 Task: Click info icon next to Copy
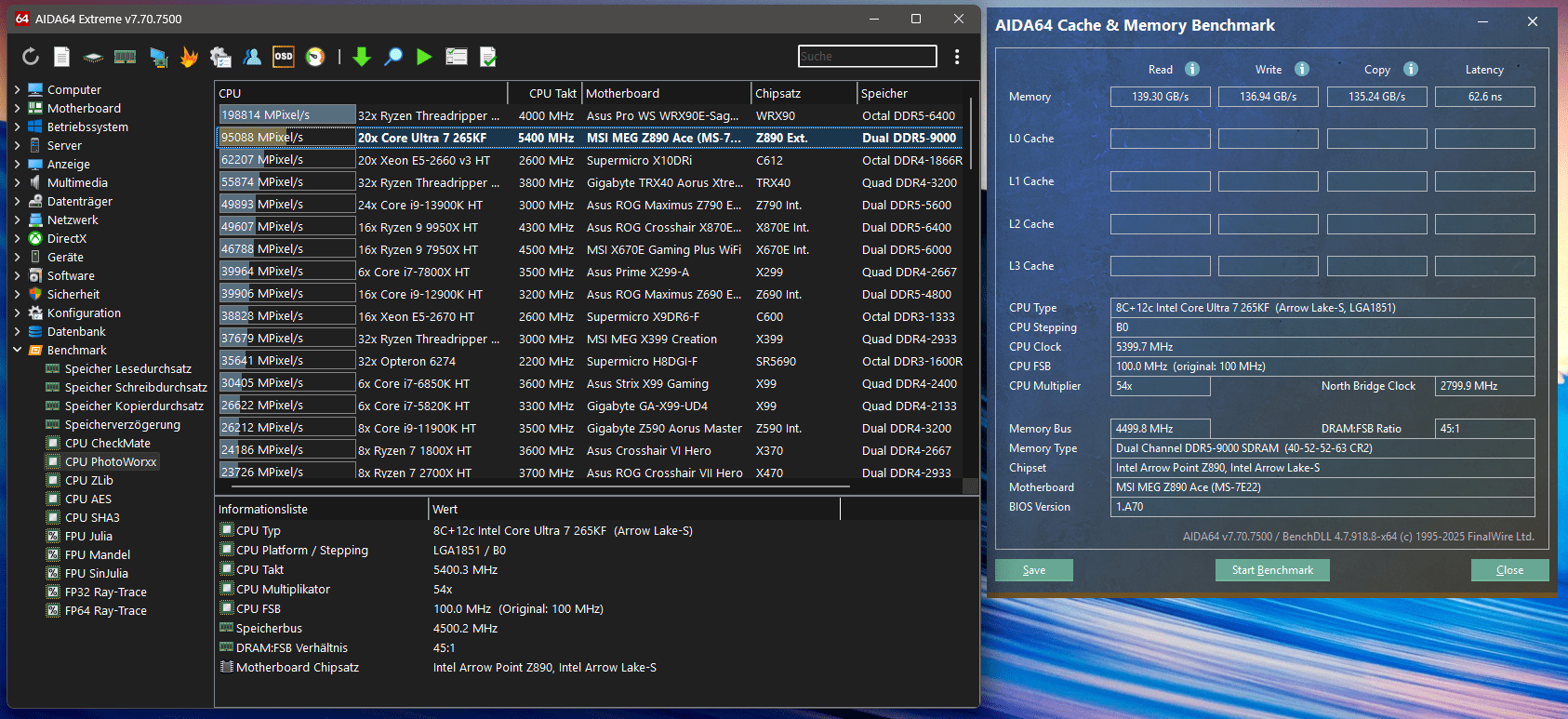coord(1411,69)
